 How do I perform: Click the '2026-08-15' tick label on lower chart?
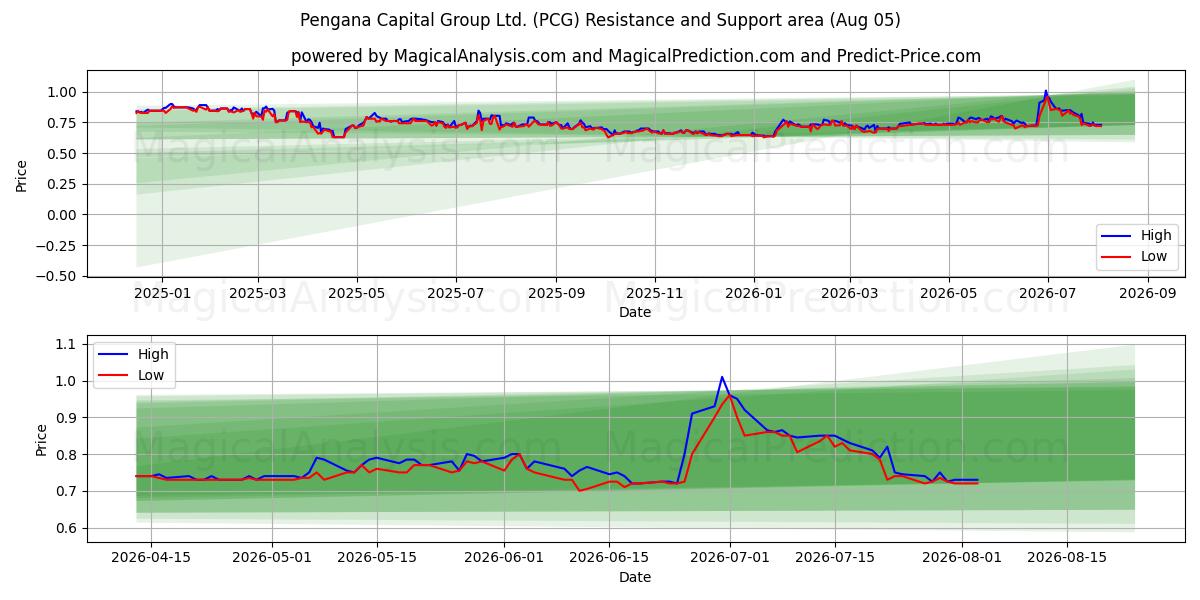click(1068, 559)
